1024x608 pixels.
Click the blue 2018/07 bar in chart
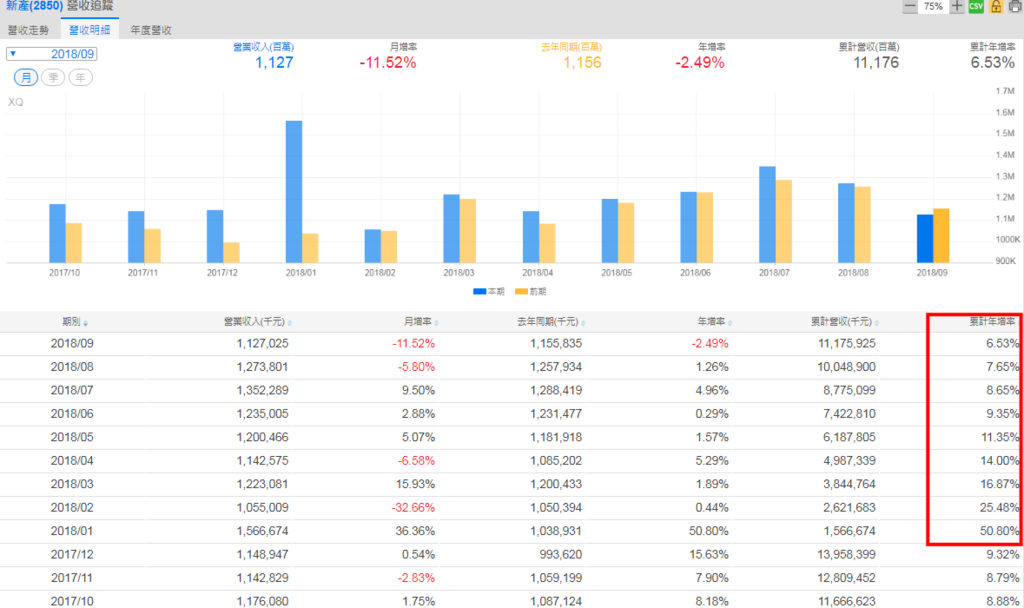767,215
